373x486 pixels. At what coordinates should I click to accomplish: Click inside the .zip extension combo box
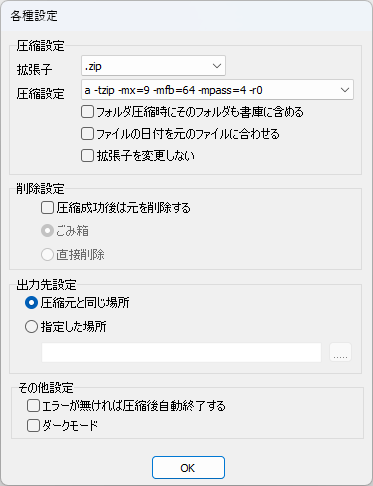coord(153,66)
